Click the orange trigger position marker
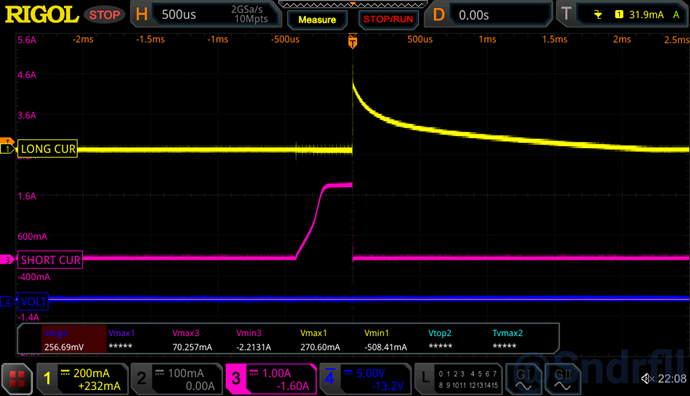690x396 pixels. (352, 41)
